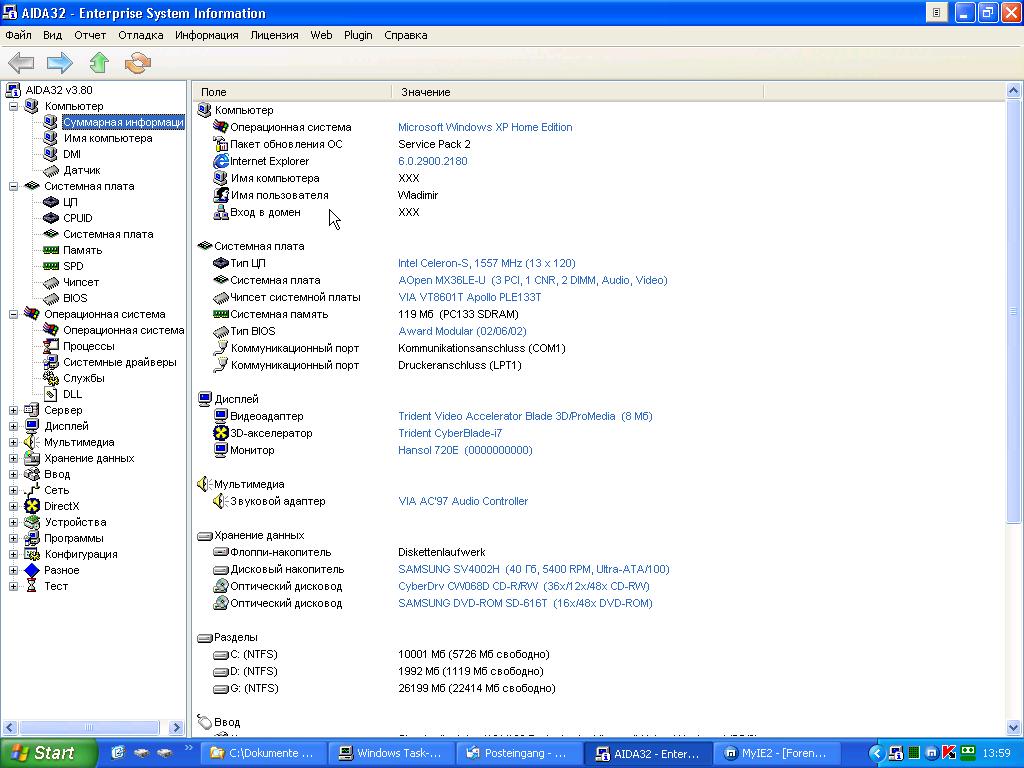
Task: Click the DMI computer icon in tree
Action: (x=50, y=154)
